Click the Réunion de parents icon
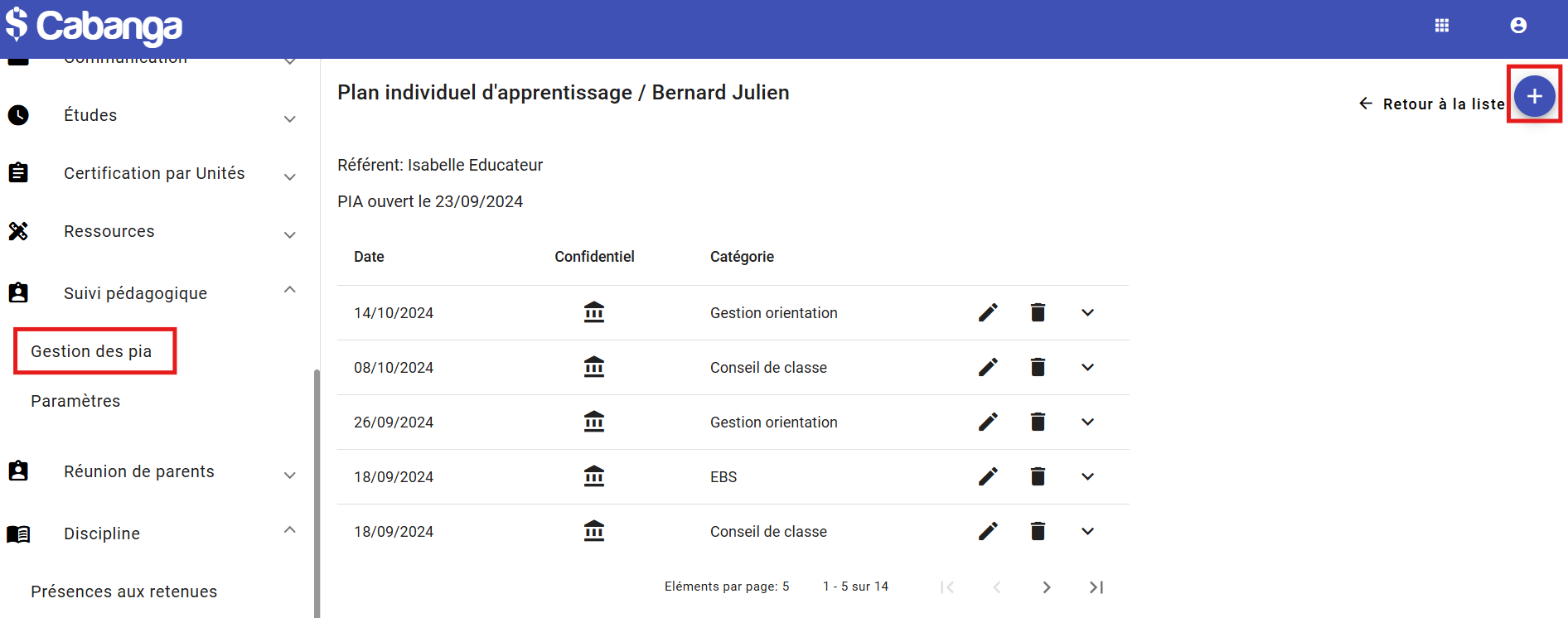1568x618 pixels. pos(18,471)
